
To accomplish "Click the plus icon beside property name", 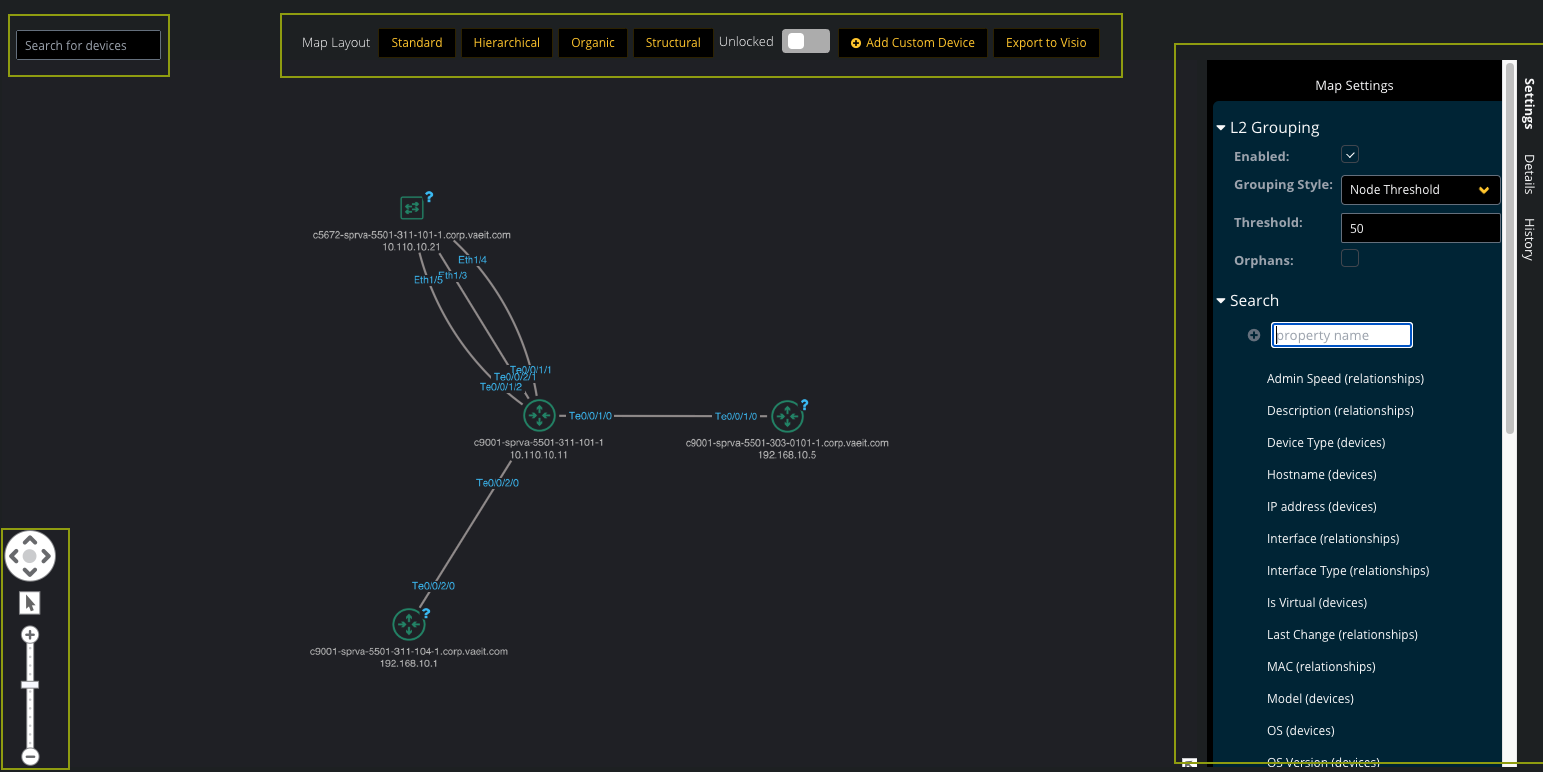I will pos(1254,335).
